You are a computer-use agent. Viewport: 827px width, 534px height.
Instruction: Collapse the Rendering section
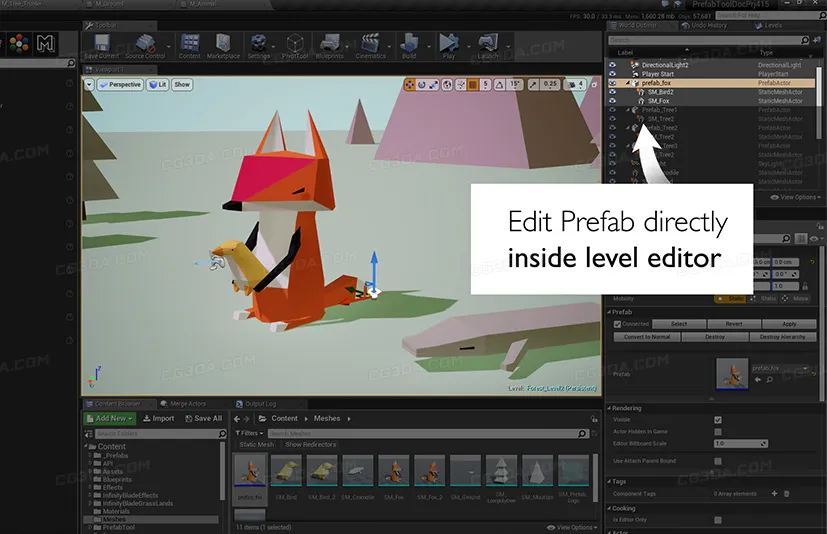point(609,408)
